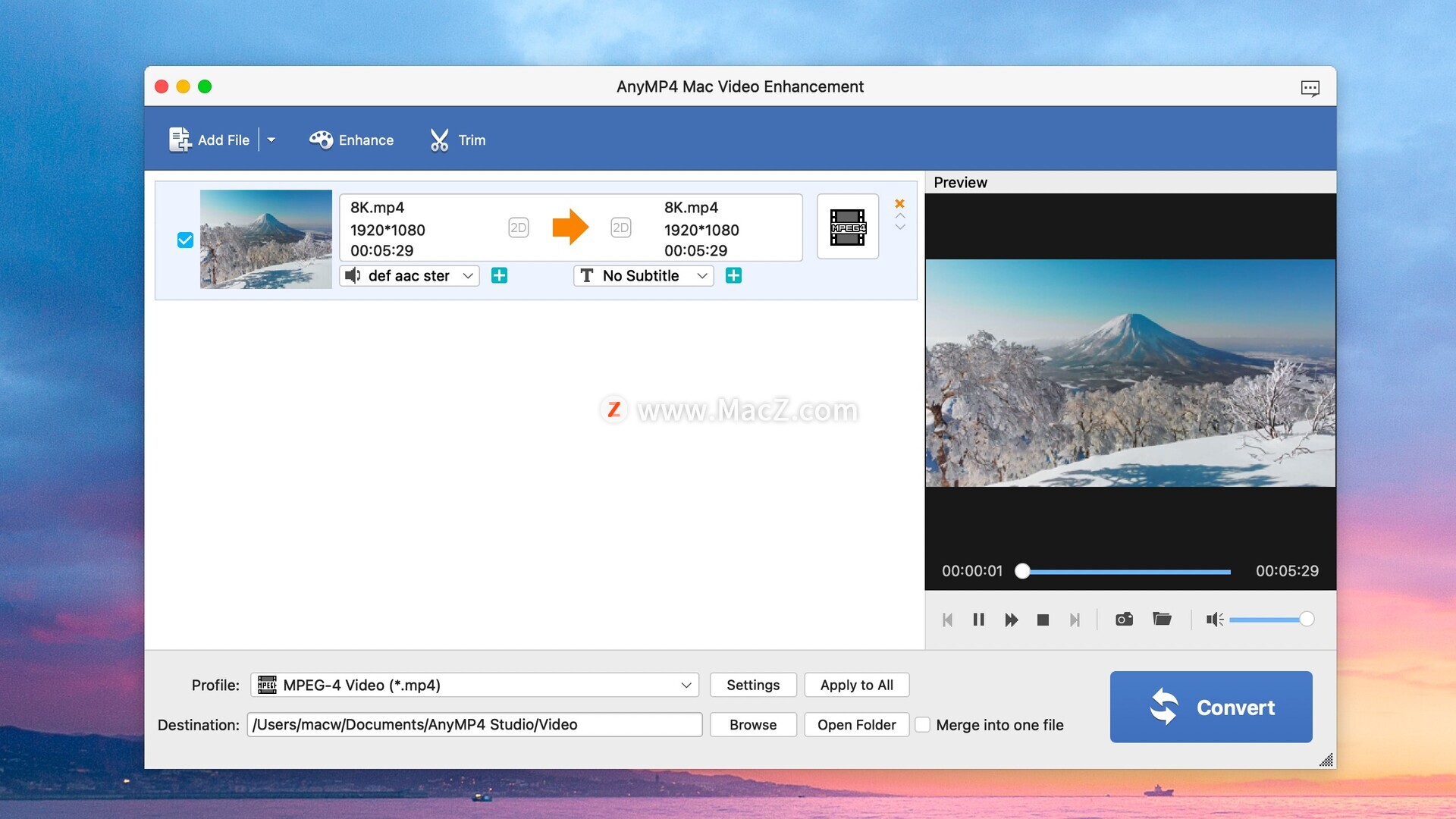Toggle the output 2D mode icon

pyautogui.click(x=620, y=227)
